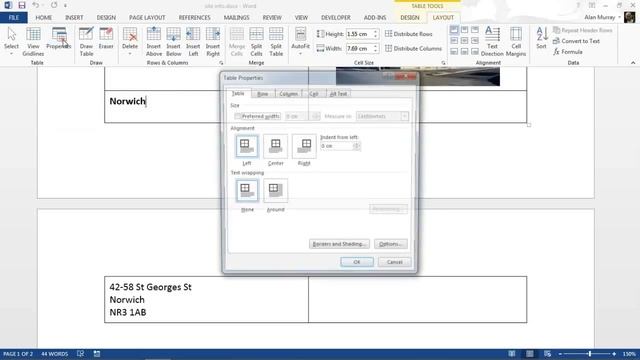Click the zoom slider handle
The image size is (640, 360).
pyautogui.click(x=589, y=354)
